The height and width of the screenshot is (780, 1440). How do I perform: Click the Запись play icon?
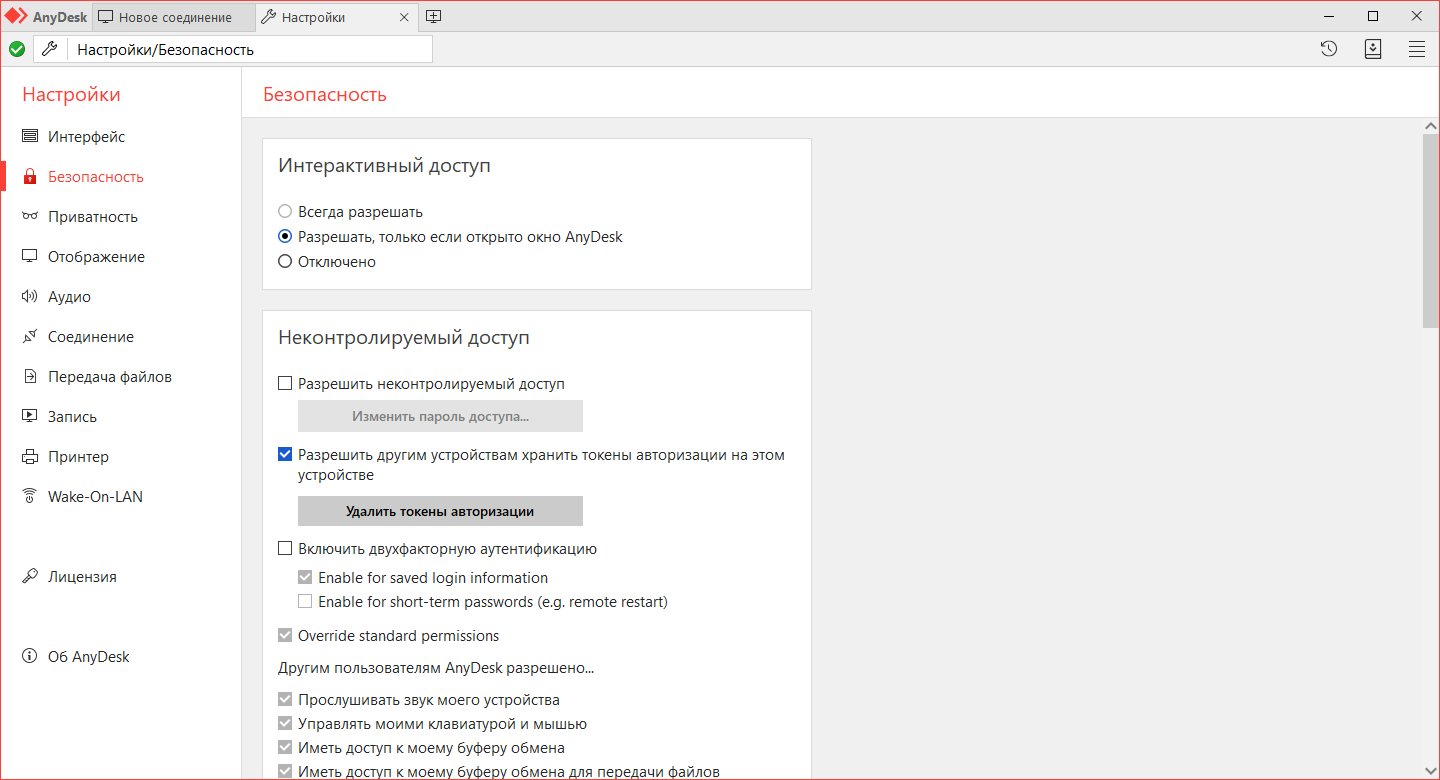point(30,417)
